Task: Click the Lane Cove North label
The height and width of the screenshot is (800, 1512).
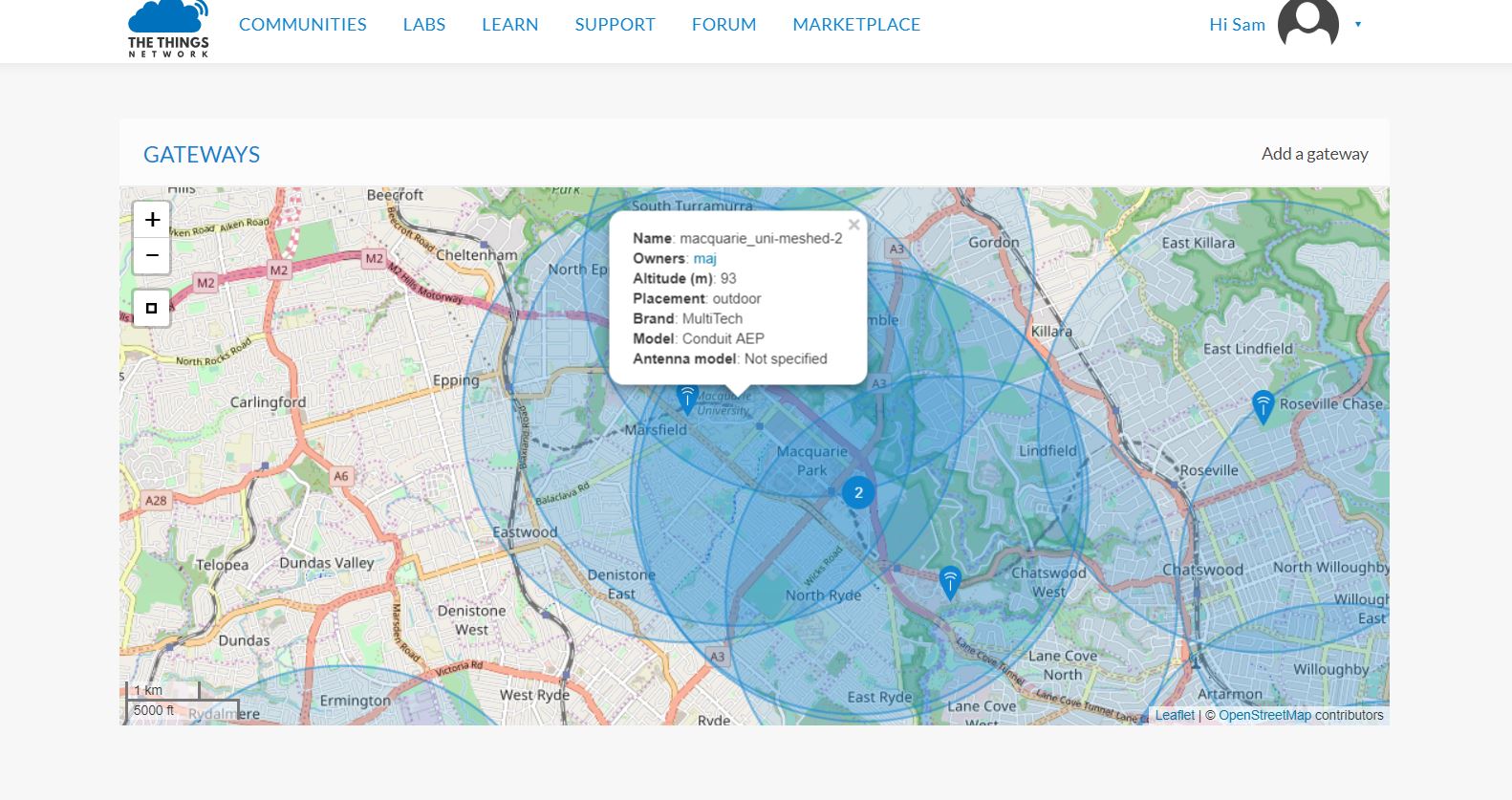Action: 1063,665
